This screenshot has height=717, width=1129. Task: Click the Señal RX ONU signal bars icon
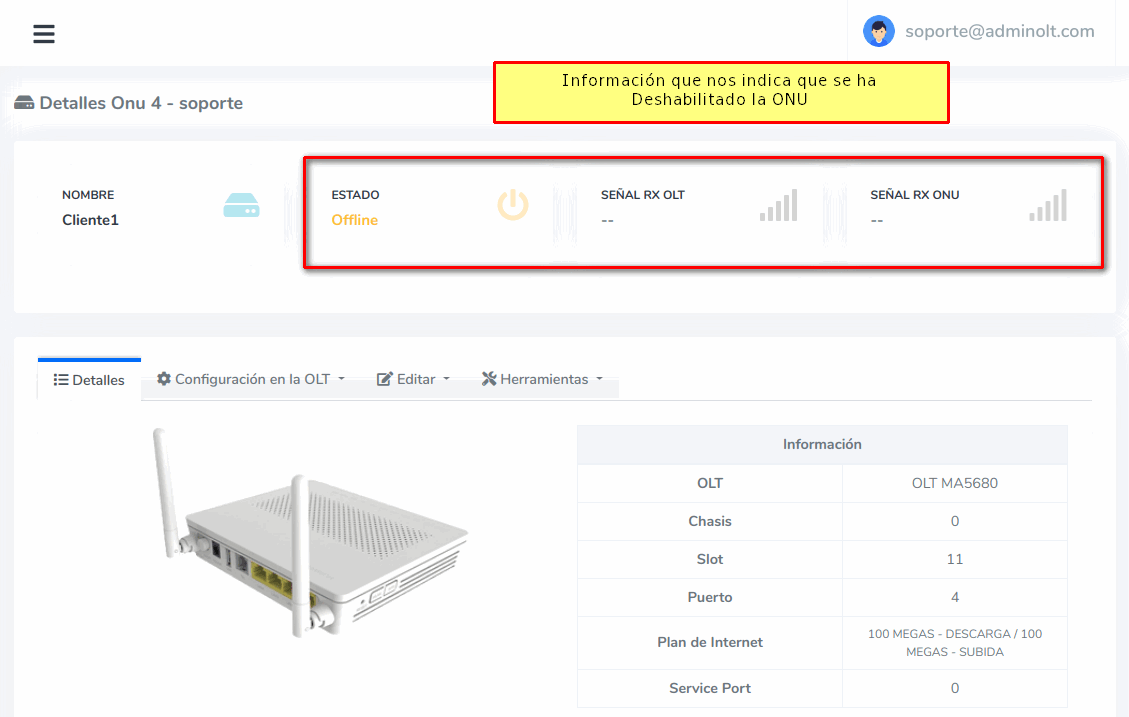[x=1048, y=205]
